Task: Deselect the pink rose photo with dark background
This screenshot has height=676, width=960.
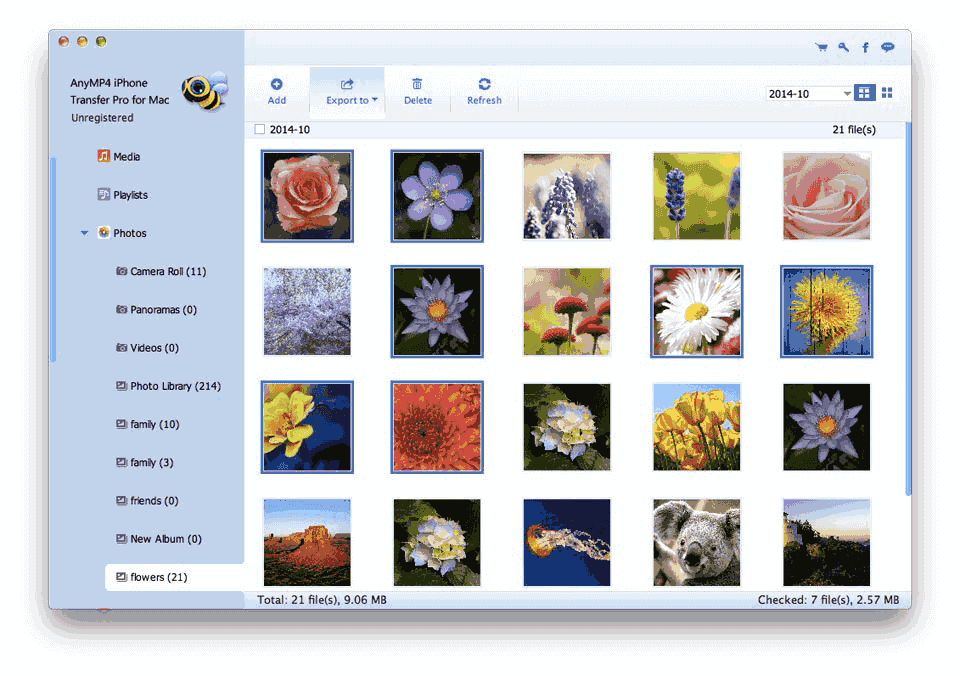Action: coord(307,196)
